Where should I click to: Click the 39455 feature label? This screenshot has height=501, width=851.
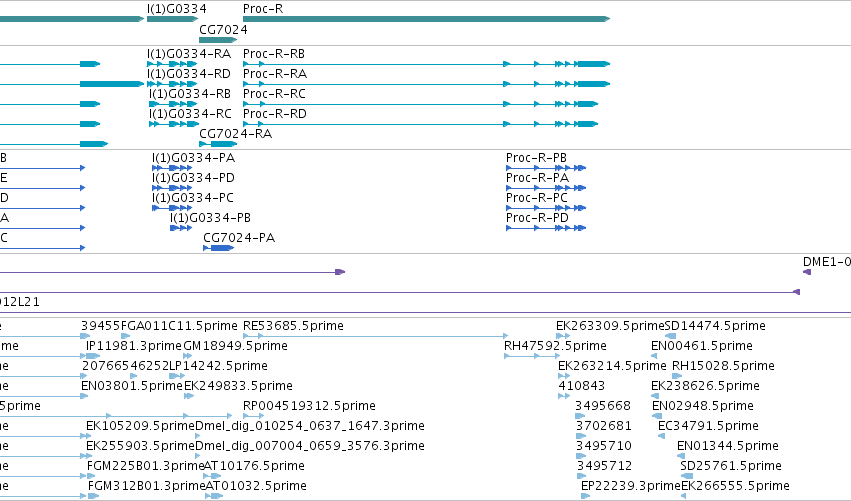point(100,326)
